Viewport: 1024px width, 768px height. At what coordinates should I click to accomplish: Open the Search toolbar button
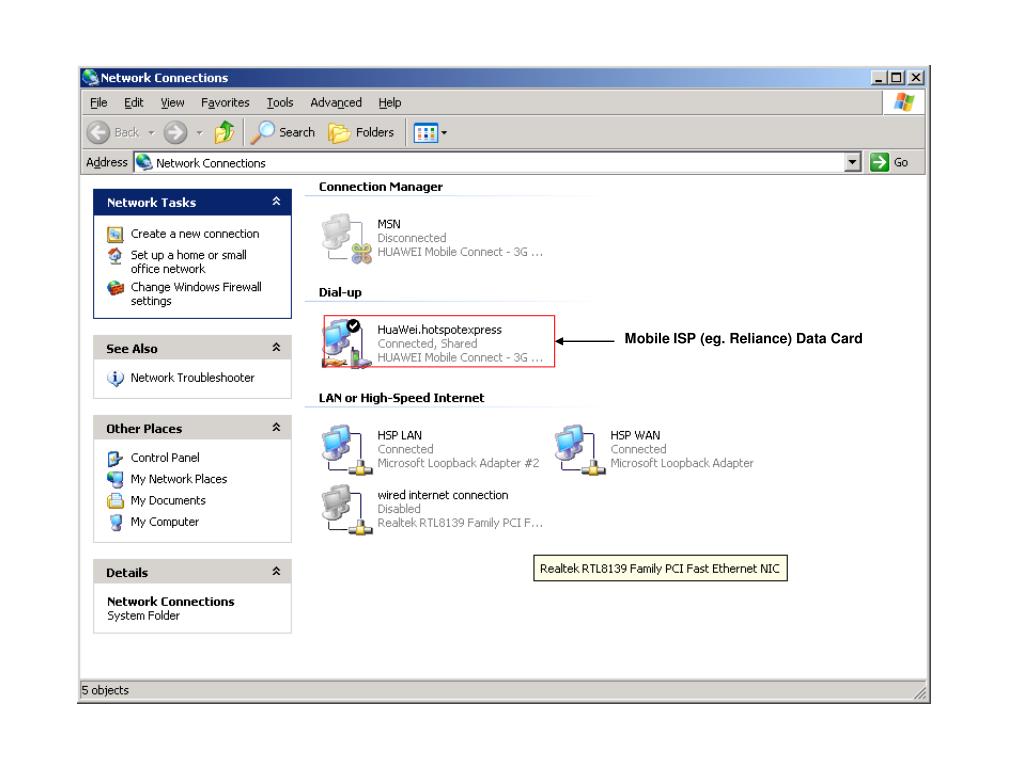point(283,133)
